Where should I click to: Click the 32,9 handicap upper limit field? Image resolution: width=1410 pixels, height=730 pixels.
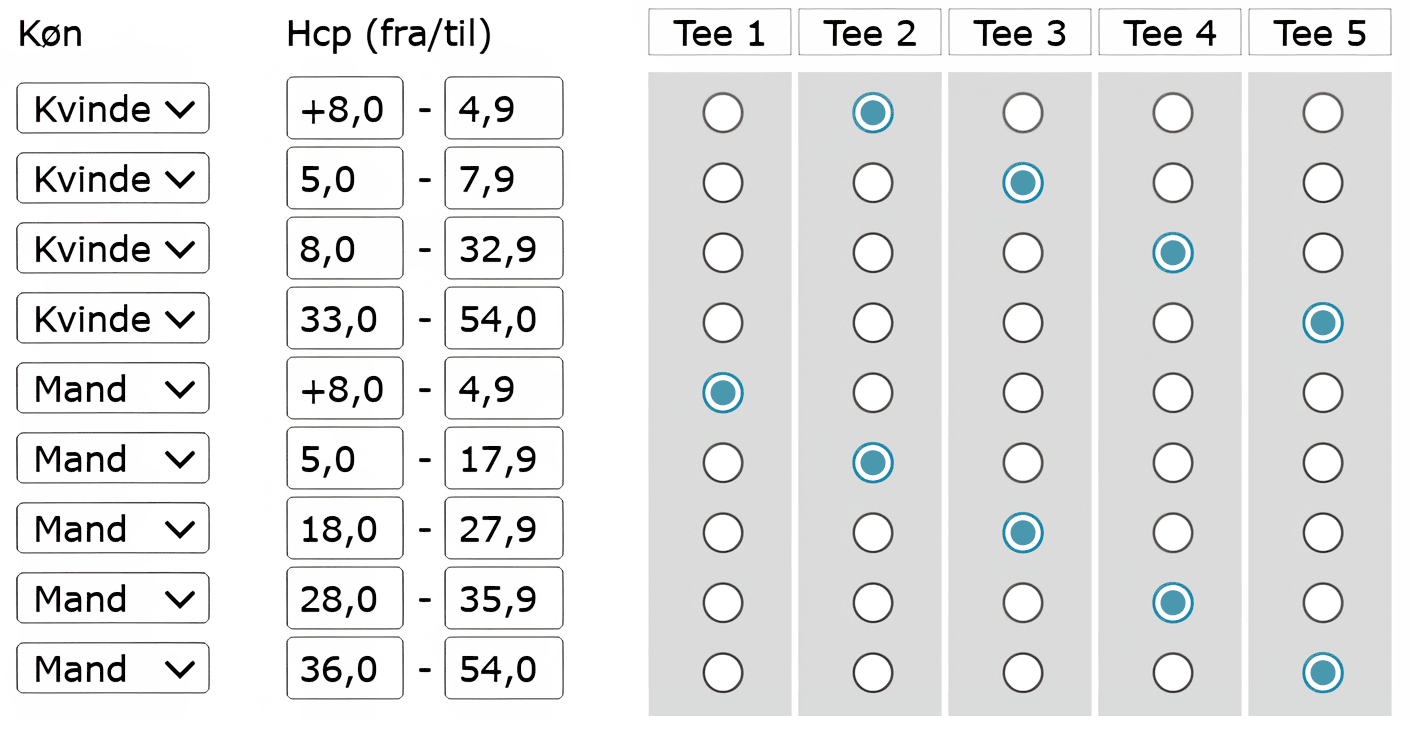point(503,248)
